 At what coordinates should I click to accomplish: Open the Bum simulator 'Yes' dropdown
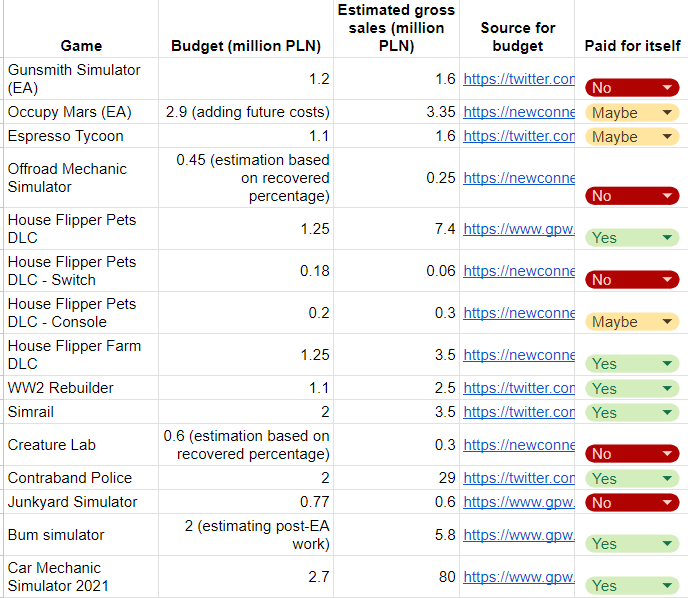pyautogui.click(x=632, y=544)
